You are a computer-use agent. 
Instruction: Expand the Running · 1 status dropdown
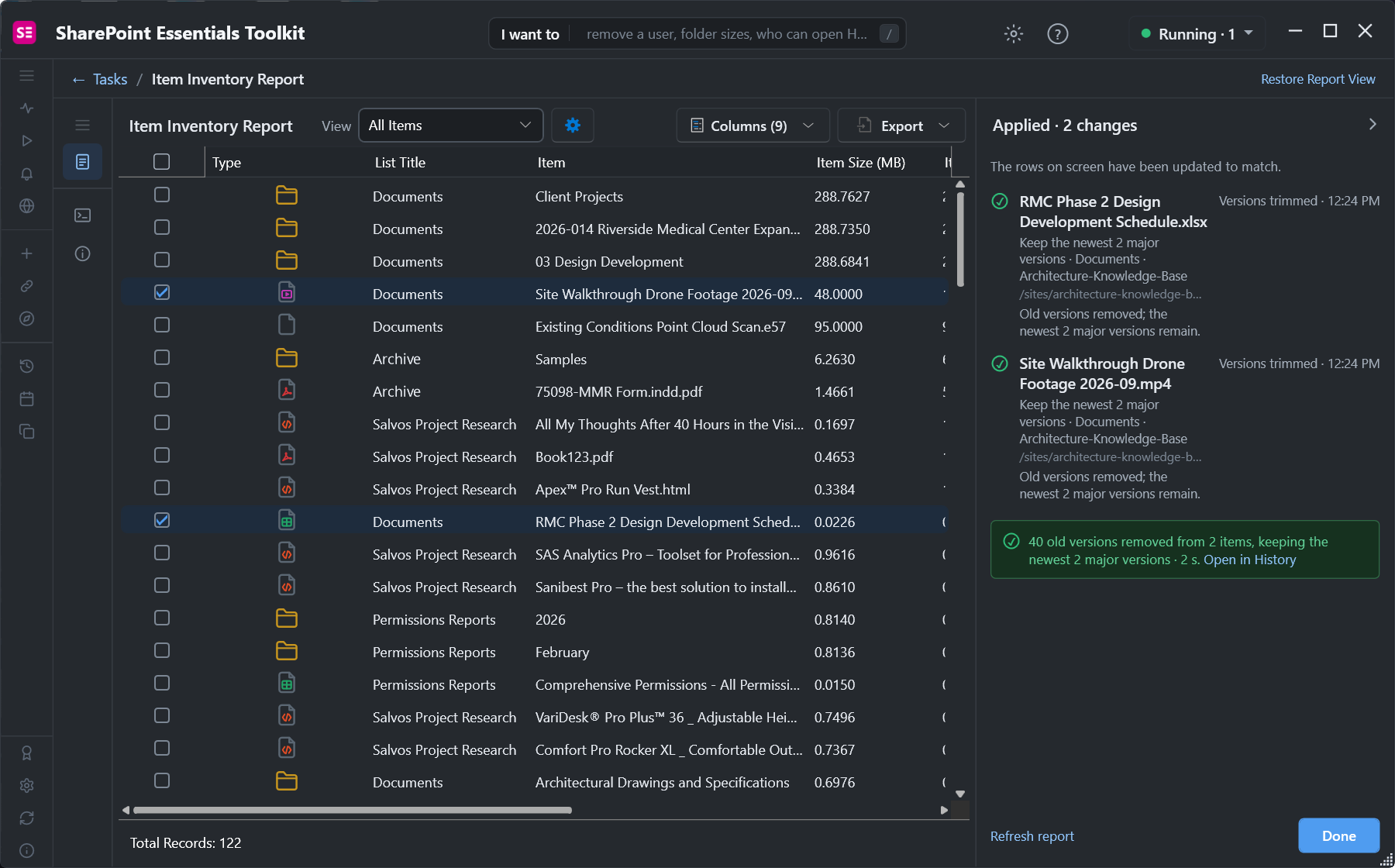tap(1197, 33)
